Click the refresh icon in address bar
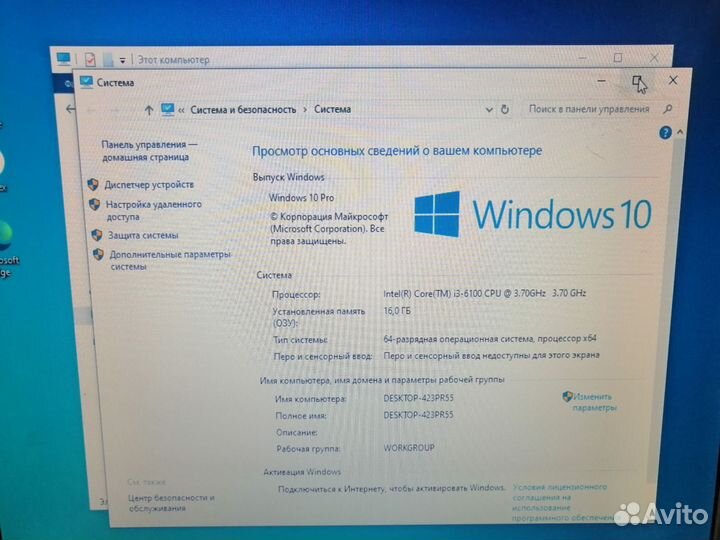 coord(507,108)
